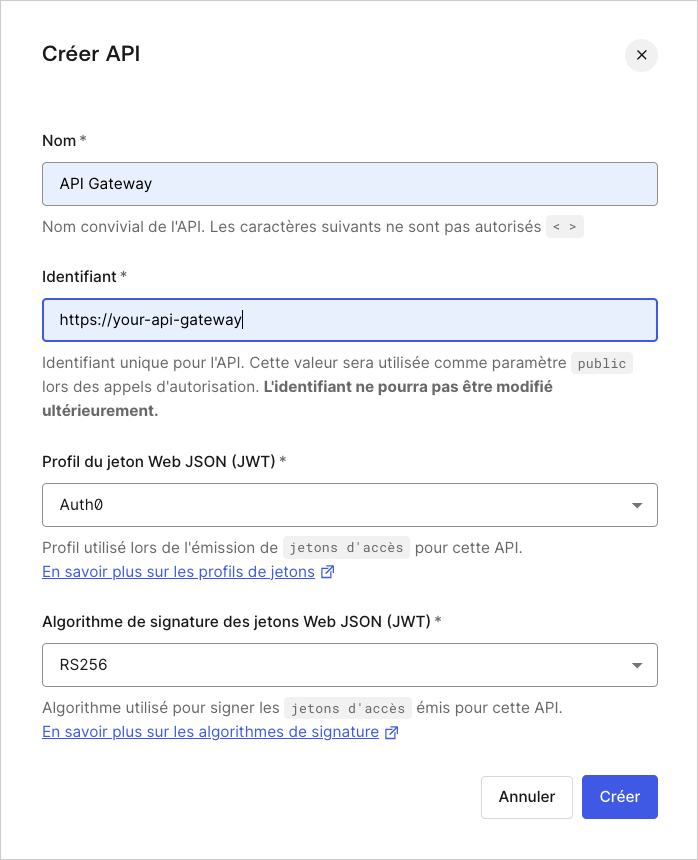The height and width of the screenshot is (860, 698).
Task: Click the external link icon beside signature algorithms link
Action: coord(390,732)
